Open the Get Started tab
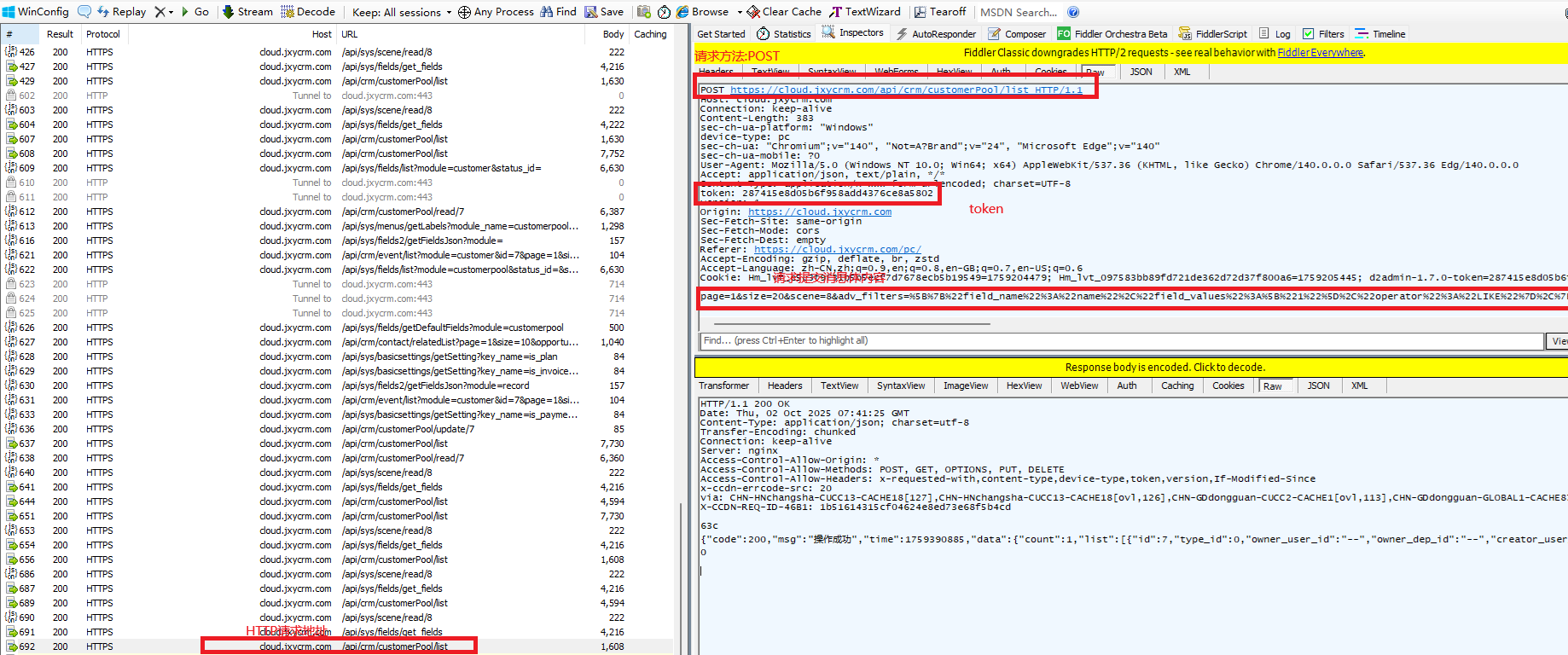 tap(721, 34)
